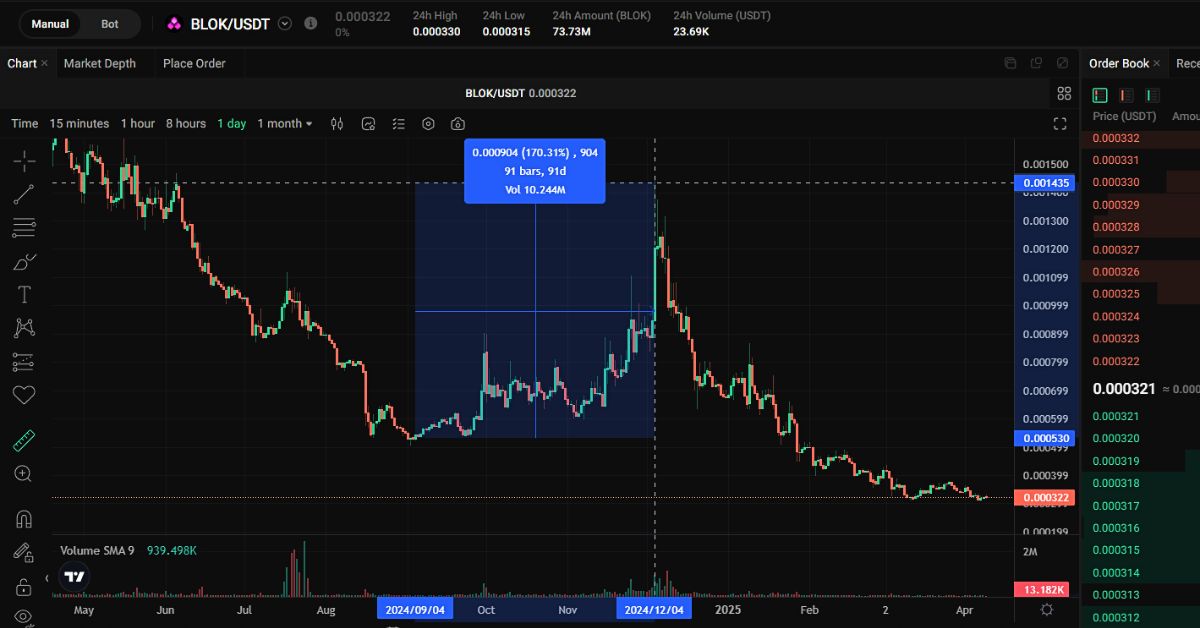The height and width of the screenshot is (628, 1200).
Task: Select the crosshair cursor tool
Action: coord(24,160)
